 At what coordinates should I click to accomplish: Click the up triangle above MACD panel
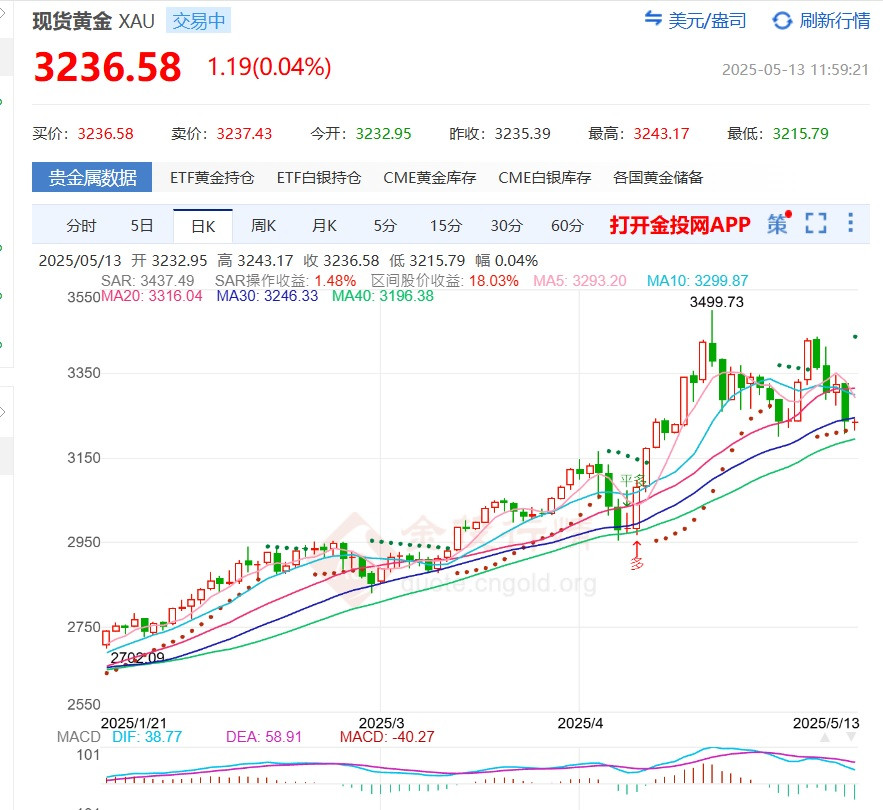[x=824, y=737]
